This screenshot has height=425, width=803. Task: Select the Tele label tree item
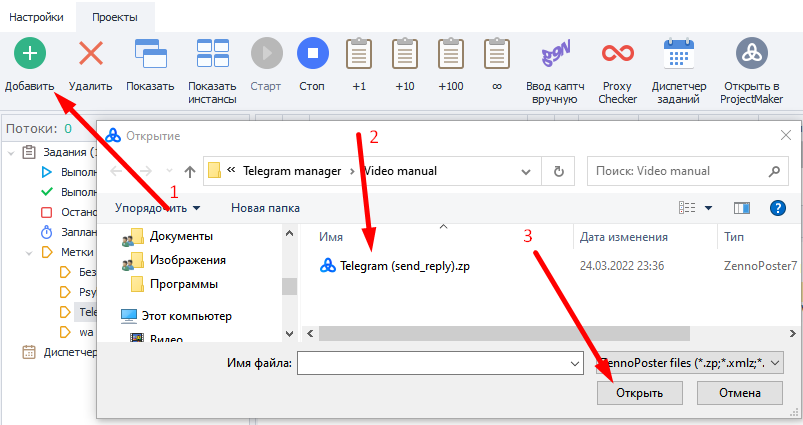(78, 312)
